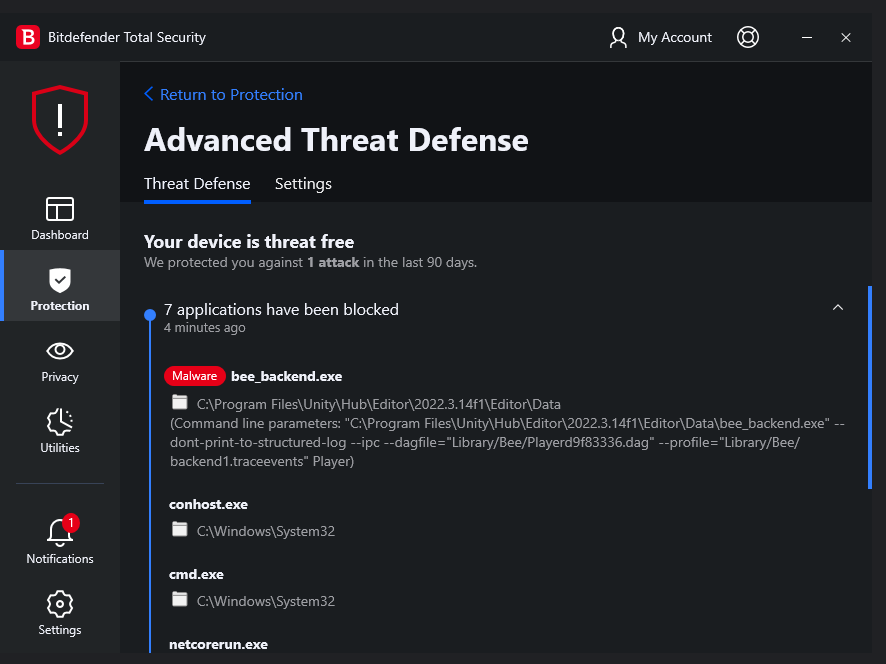Click the Bitdefender logo in title bar

click(27, 38)
